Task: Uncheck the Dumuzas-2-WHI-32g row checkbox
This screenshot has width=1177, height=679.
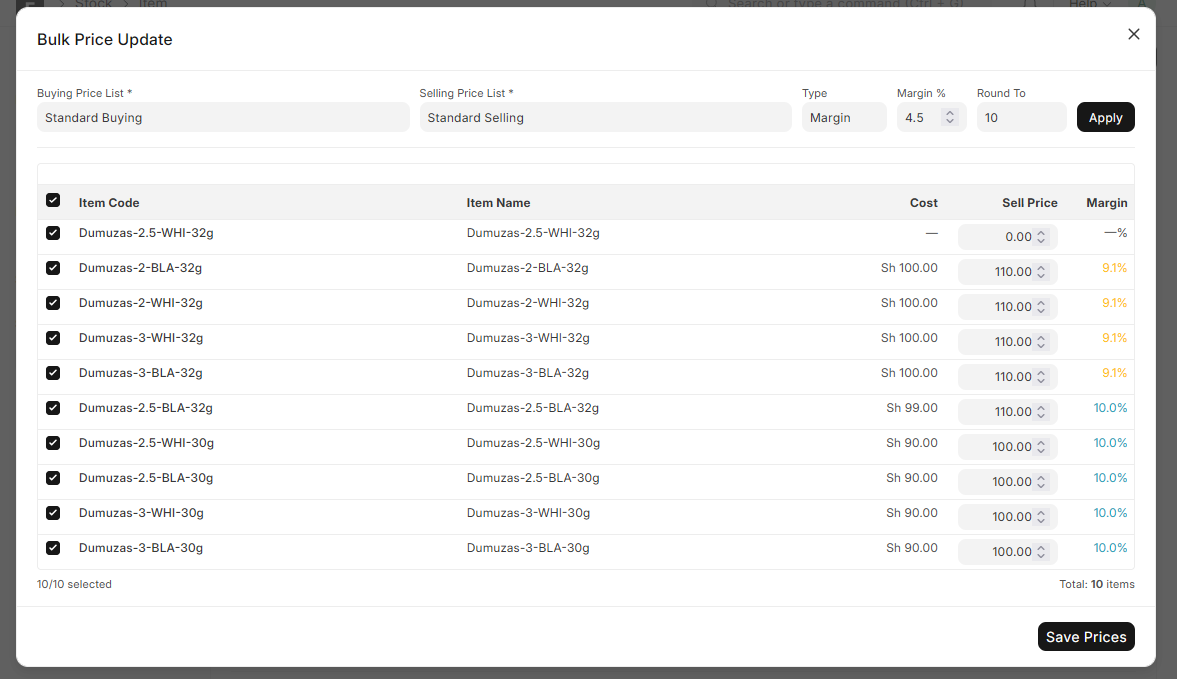Action: pos(53,303)
